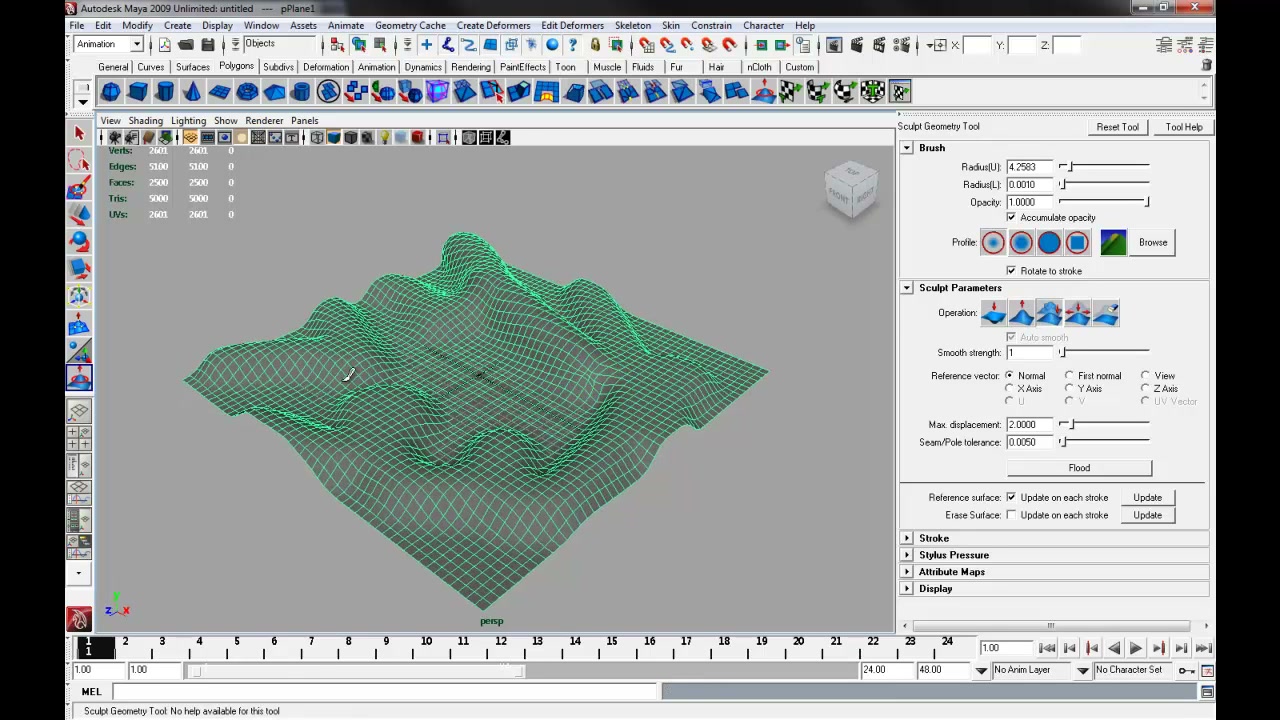Click the Show Manipulator Tool icon
This screenshot has width=1280, height=720.
coord(79,350)
